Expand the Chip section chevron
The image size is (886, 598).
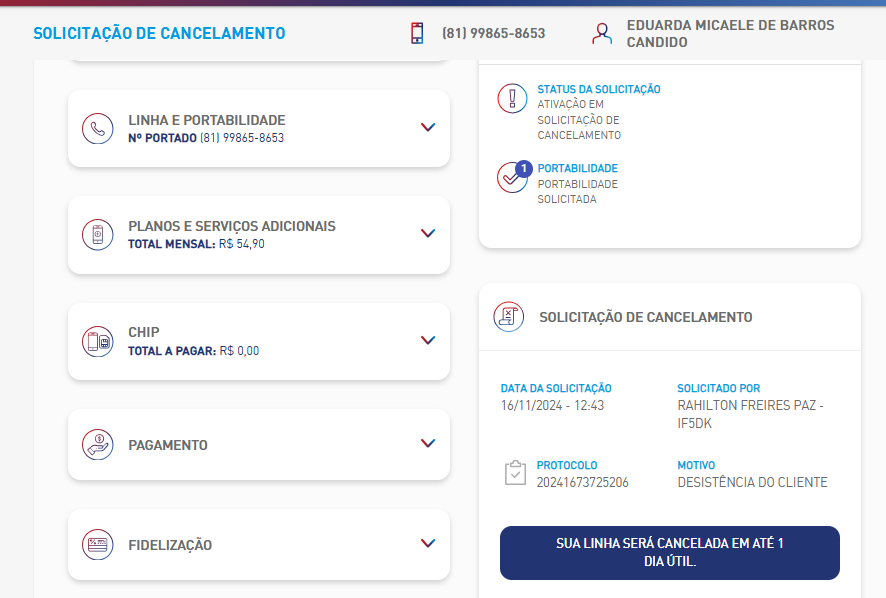click(428, 340)
